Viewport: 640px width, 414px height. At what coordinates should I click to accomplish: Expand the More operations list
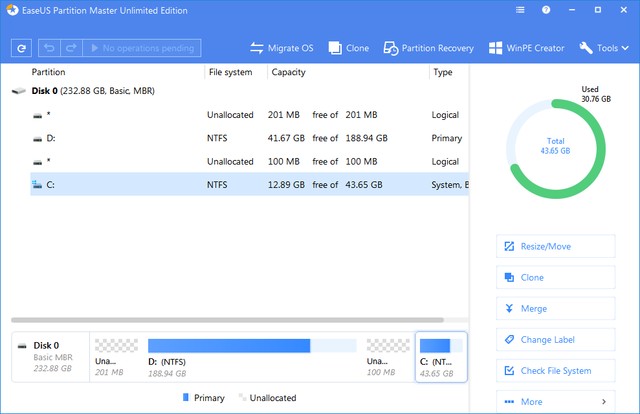[x=555, y=402]
